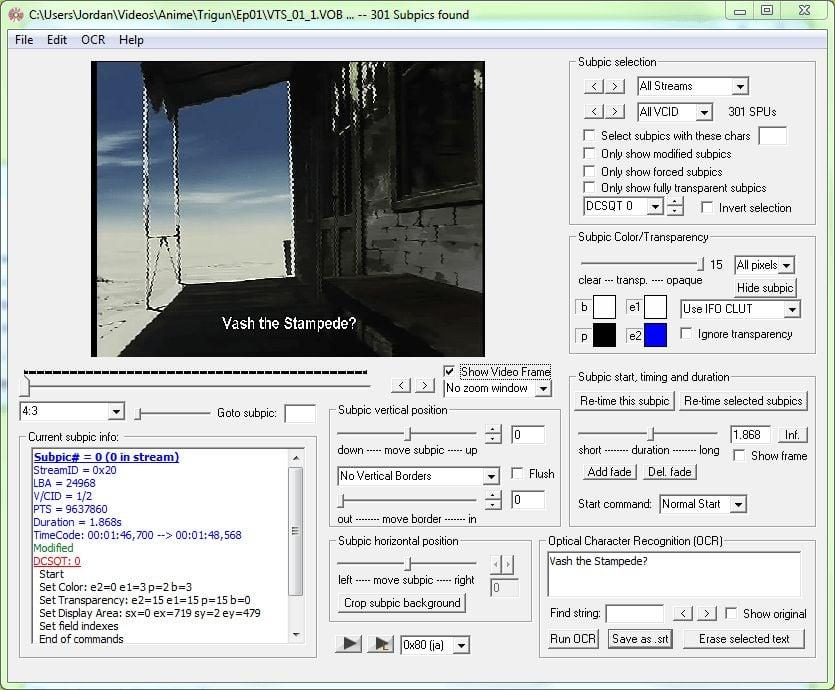
Task: Click the DCSQT spinner arrows
Action: pyautogui.click(x=675, y=206)
